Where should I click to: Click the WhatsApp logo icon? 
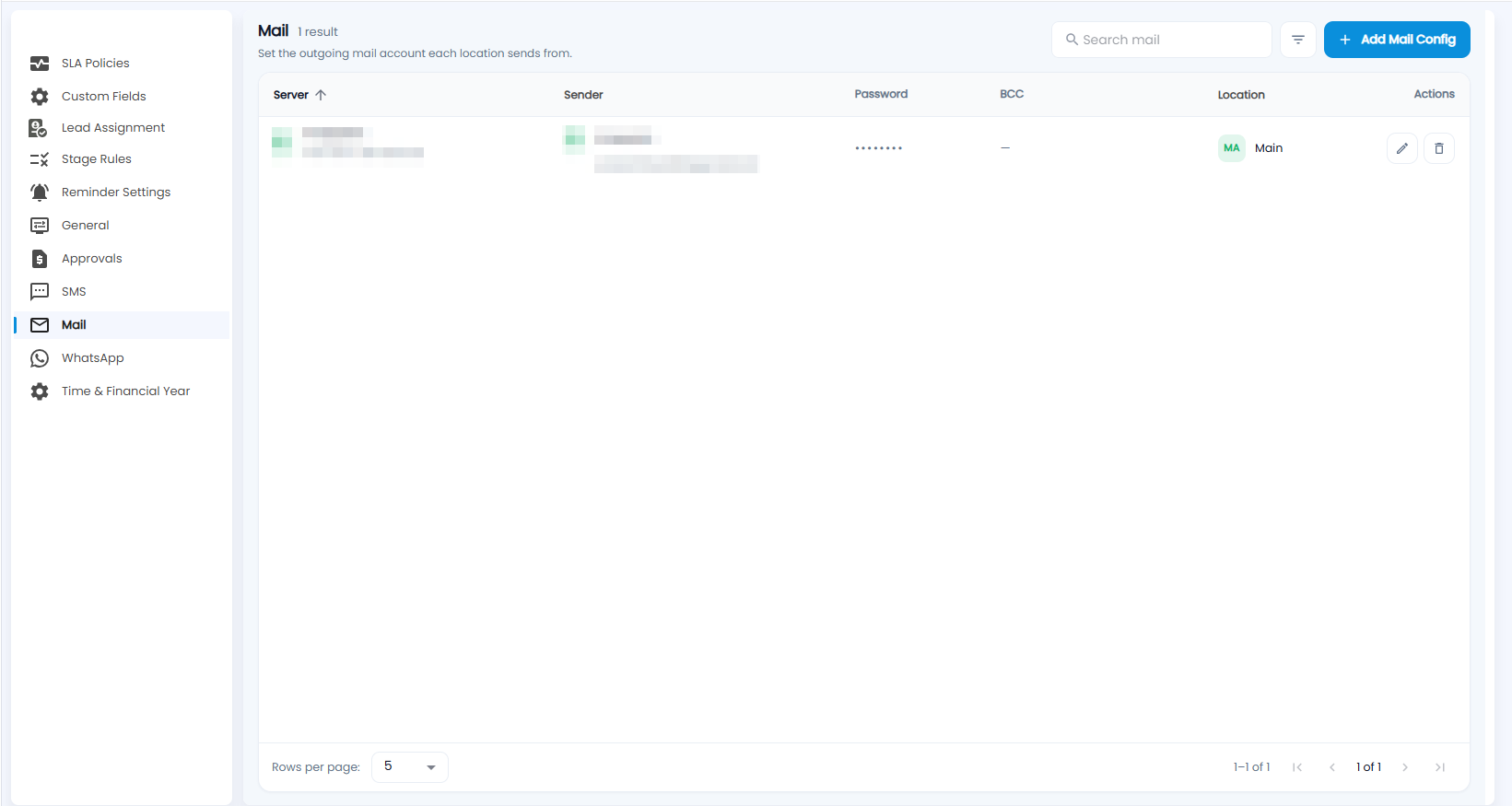click(40, 358)
